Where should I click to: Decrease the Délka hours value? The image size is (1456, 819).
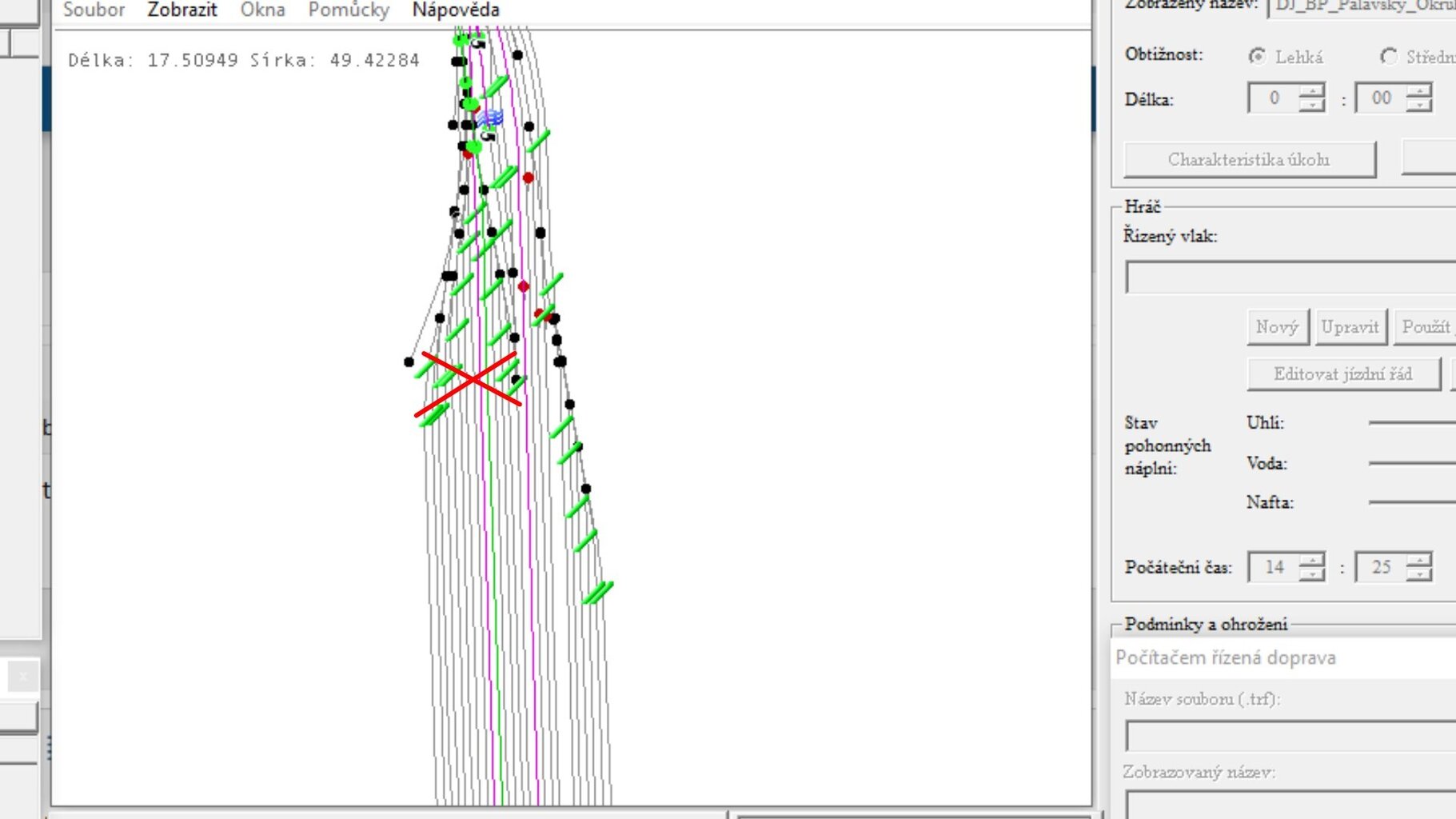(x=1311, y=106)
